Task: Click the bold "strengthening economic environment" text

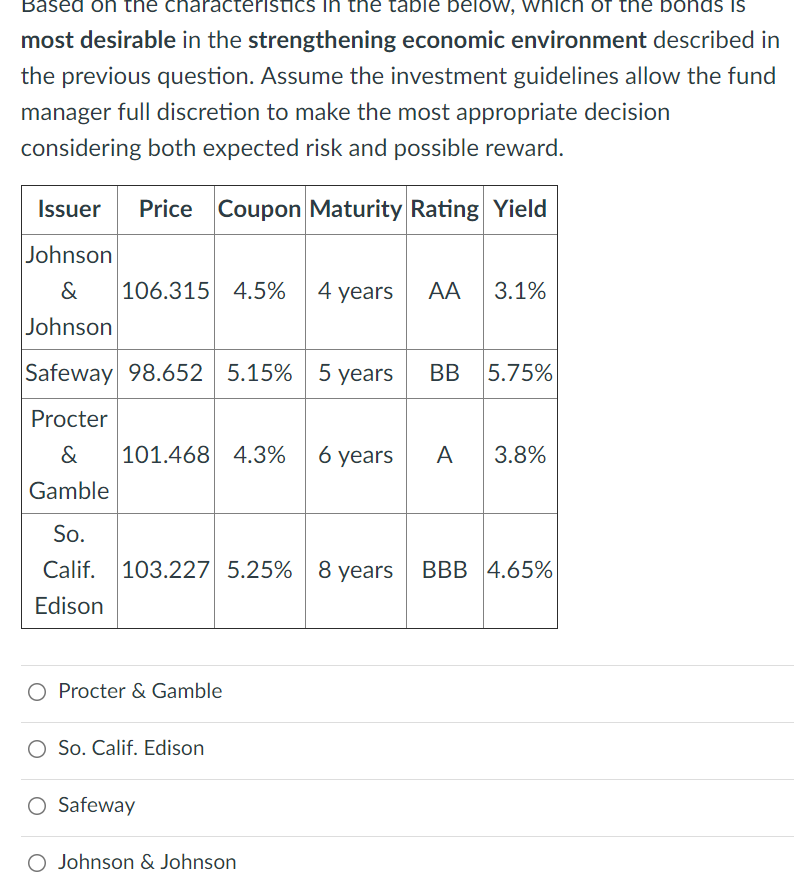Action: point(447,40)
